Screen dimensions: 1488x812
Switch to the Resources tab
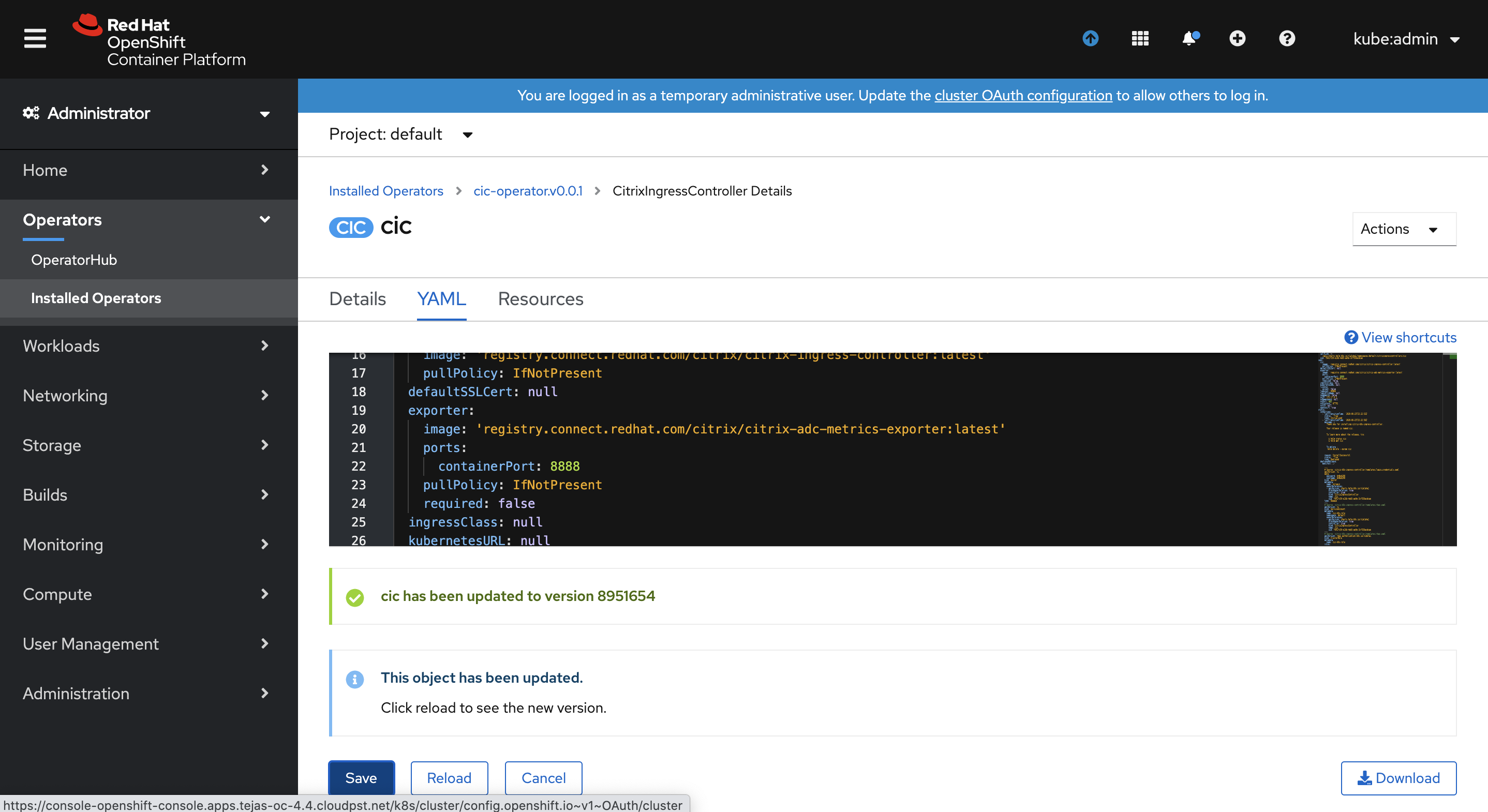541,298
